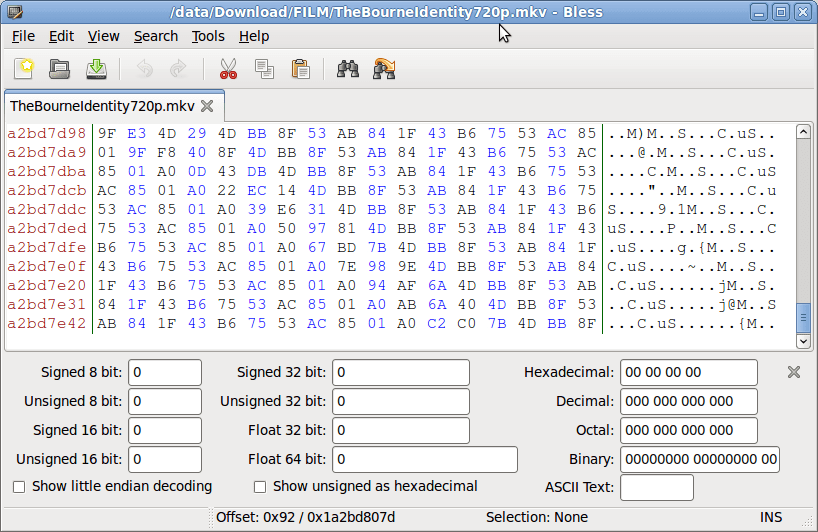The height and width of the screenshot is (532, 818).
Task: Click the Offset status bar text
Action: 305,517
